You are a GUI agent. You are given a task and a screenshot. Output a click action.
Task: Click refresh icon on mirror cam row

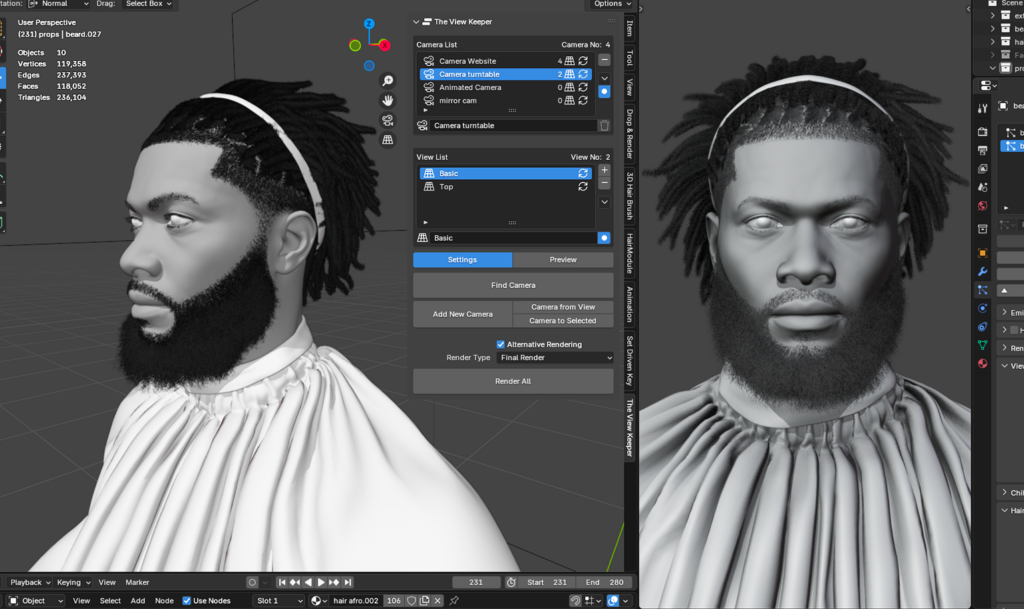[x=583, y=101]
